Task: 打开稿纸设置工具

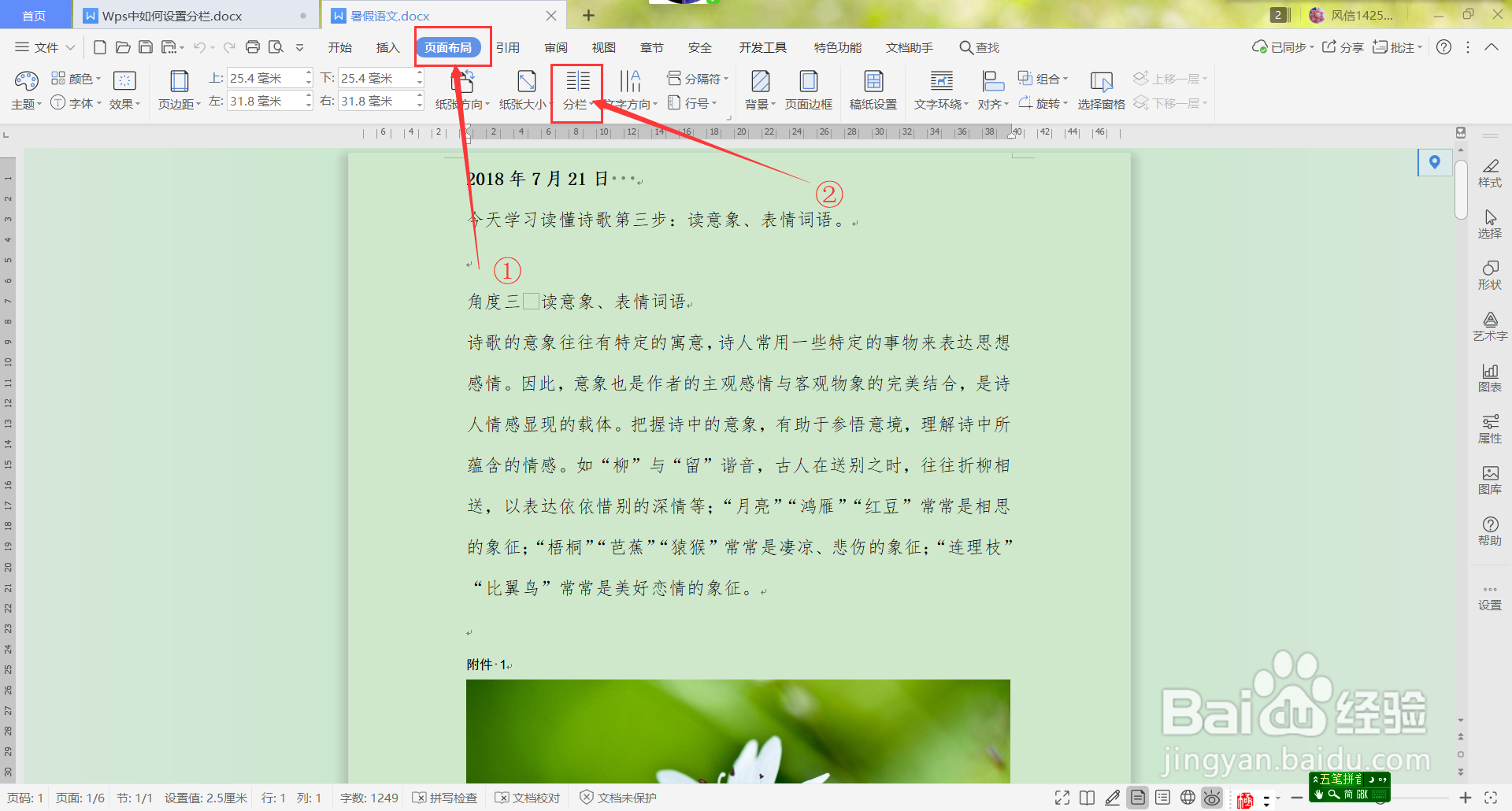Action: pos(873,89)
